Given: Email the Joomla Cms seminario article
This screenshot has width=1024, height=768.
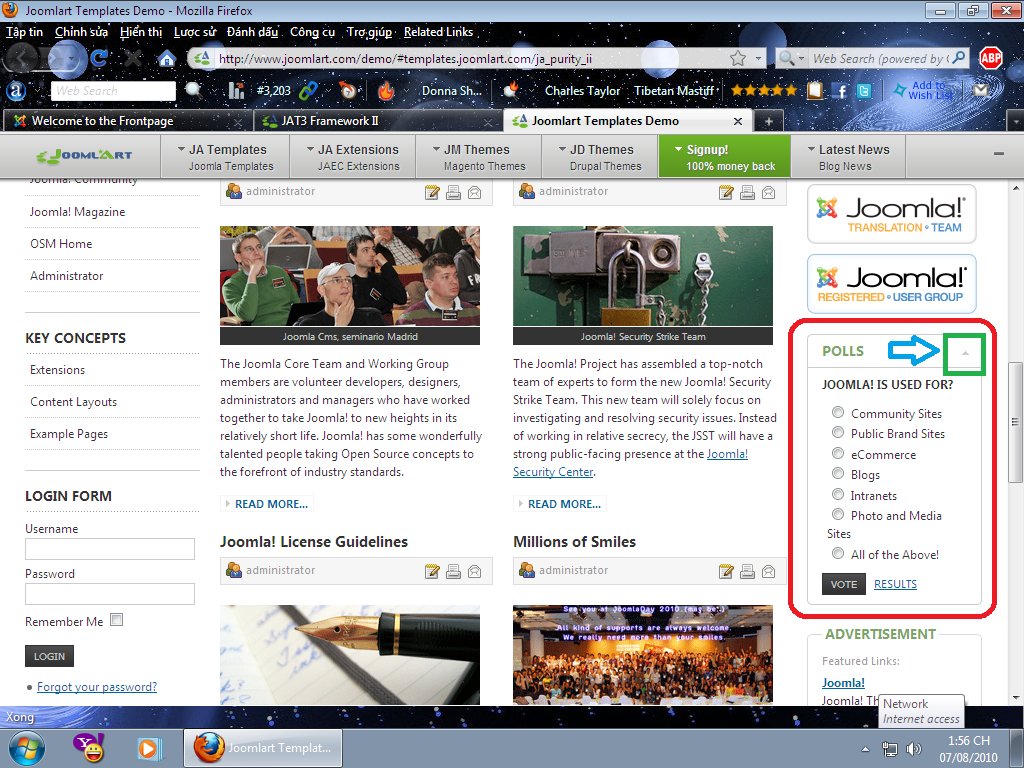Looking at the screenshot, I should [475, 192].
